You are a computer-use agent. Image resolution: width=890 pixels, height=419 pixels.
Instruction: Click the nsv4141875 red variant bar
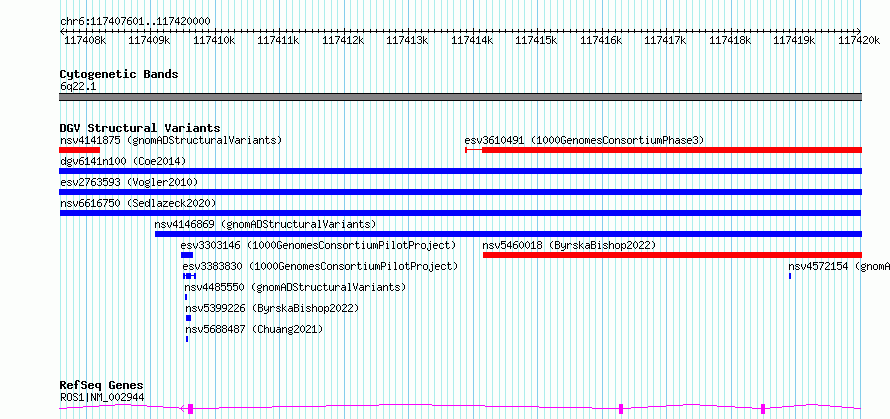[x=79, y=150]
